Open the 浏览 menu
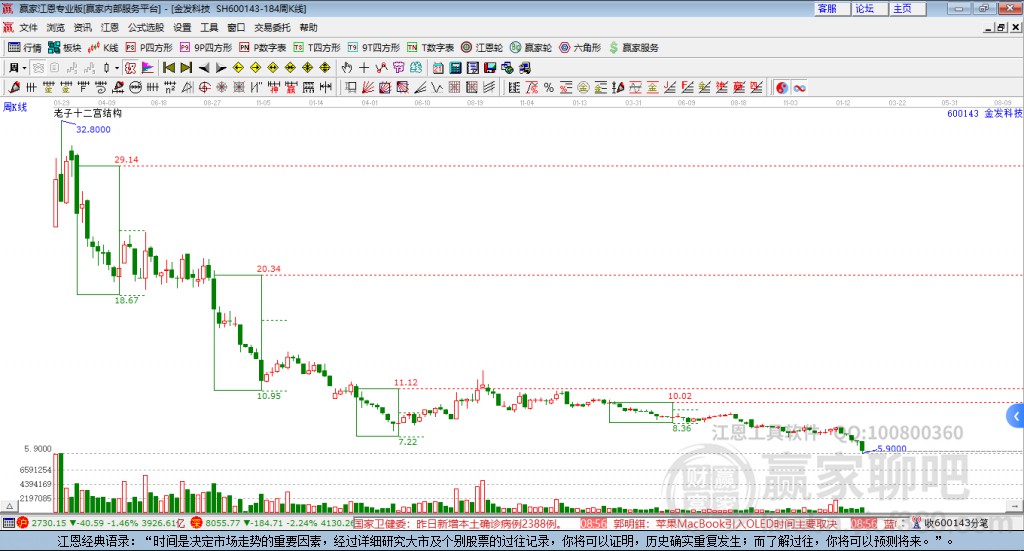 [56, 27]
